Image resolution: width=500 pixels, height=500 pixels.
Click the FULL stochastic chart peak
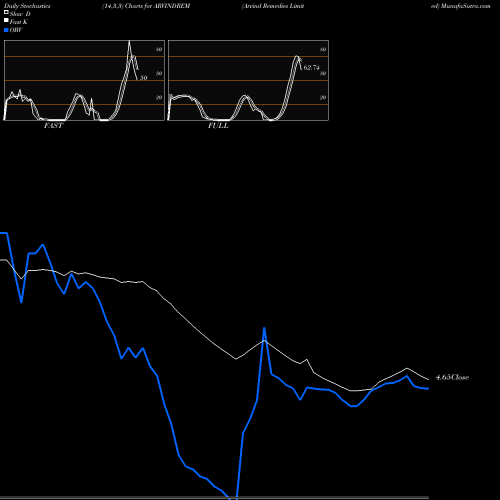click(x=297, y=56)
